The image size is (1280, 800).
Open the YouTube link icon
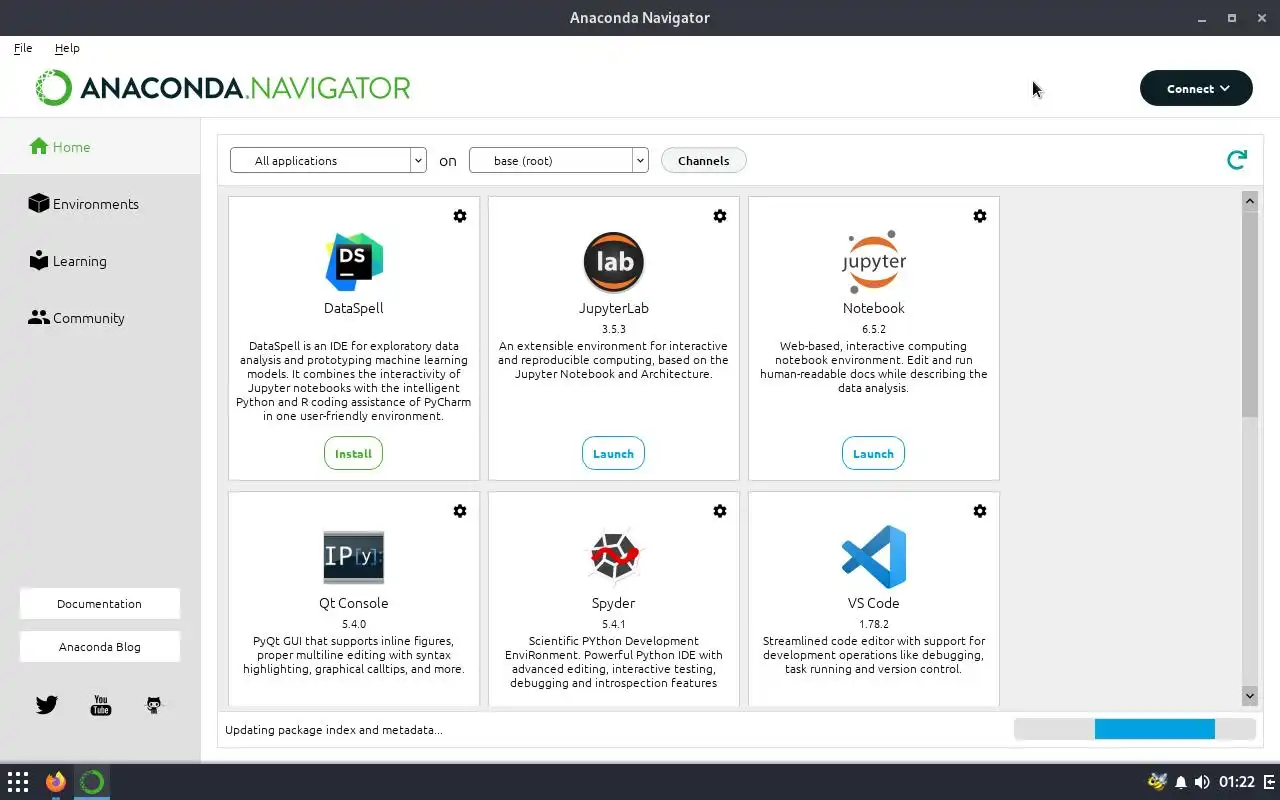tap(101, 705)
